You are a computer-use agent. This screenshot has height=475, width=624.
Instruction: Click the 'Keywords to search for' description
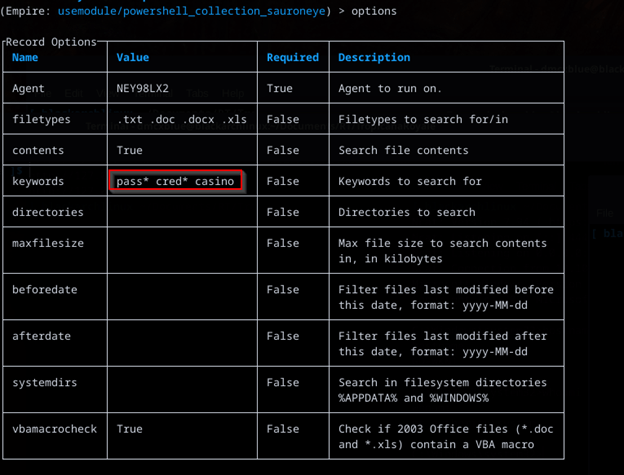410,181
